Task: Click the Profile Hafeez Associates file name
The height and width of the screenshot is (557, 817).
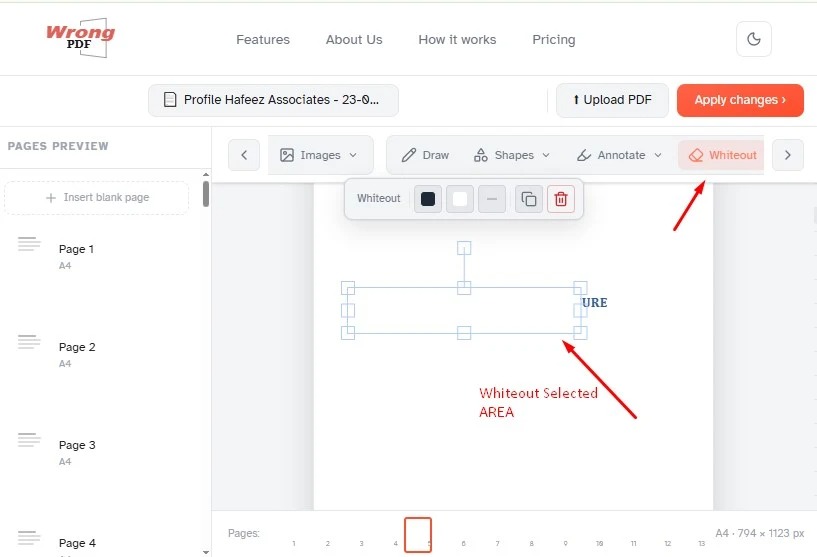Action: 274,100
